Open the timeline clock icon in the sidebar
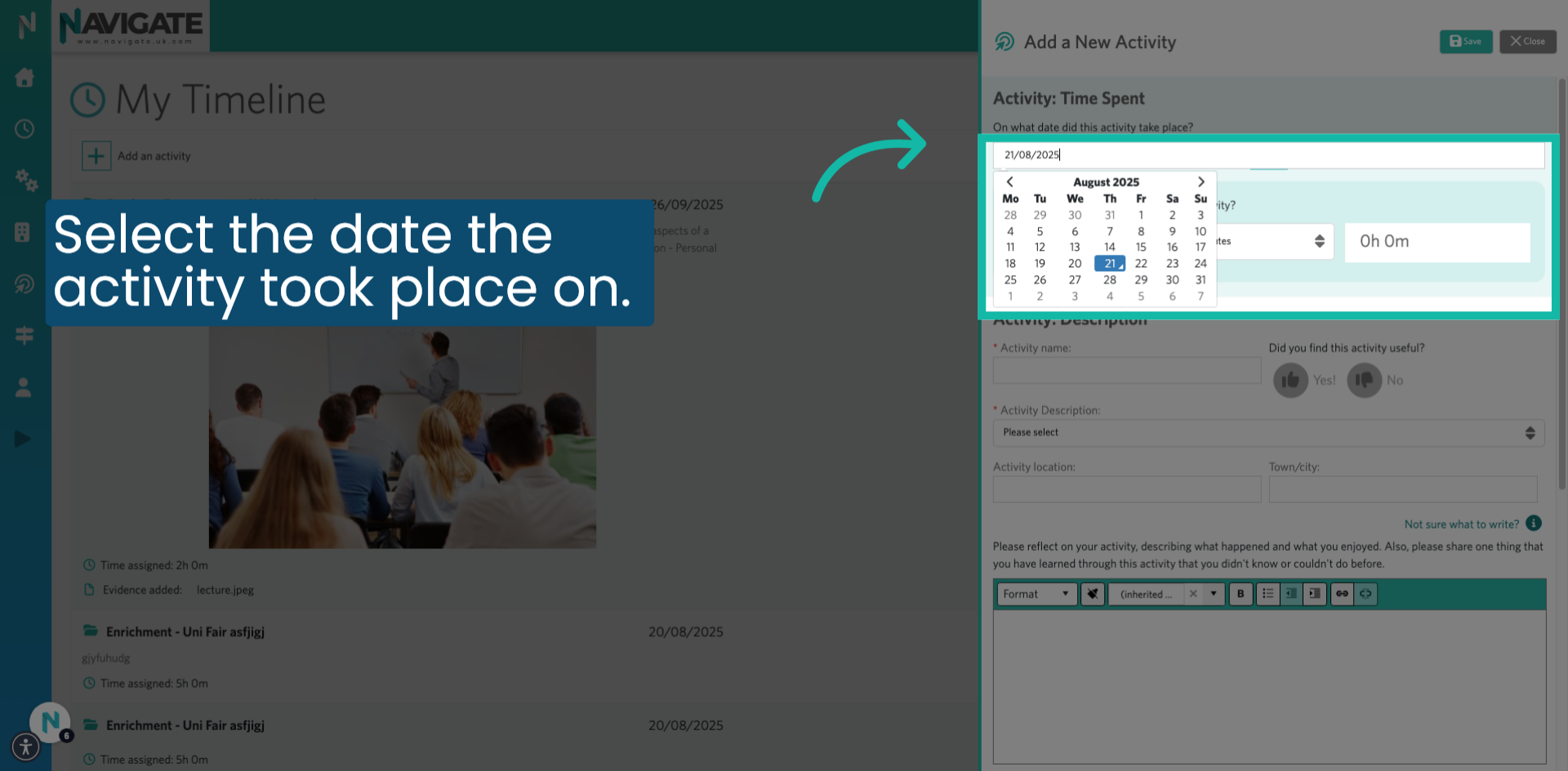Viewport: 1568px width, 771px height. [24, 128]
